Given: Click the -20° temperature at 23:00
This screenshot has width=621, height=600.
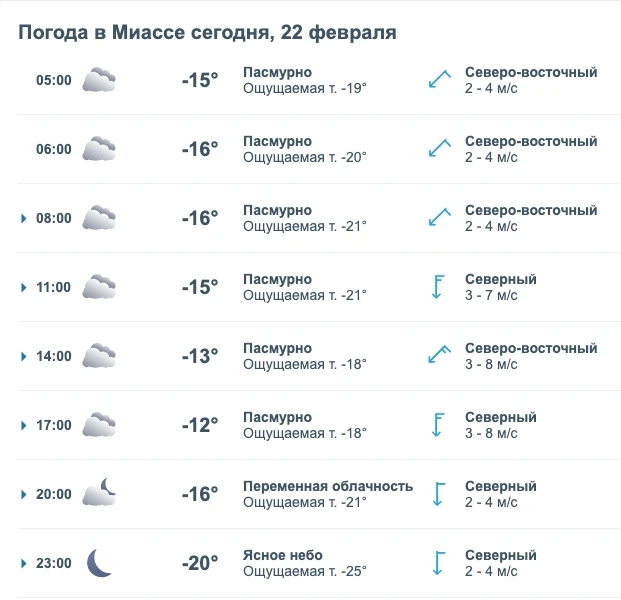Looking at the screenshot, I should (x=199, y=563).
